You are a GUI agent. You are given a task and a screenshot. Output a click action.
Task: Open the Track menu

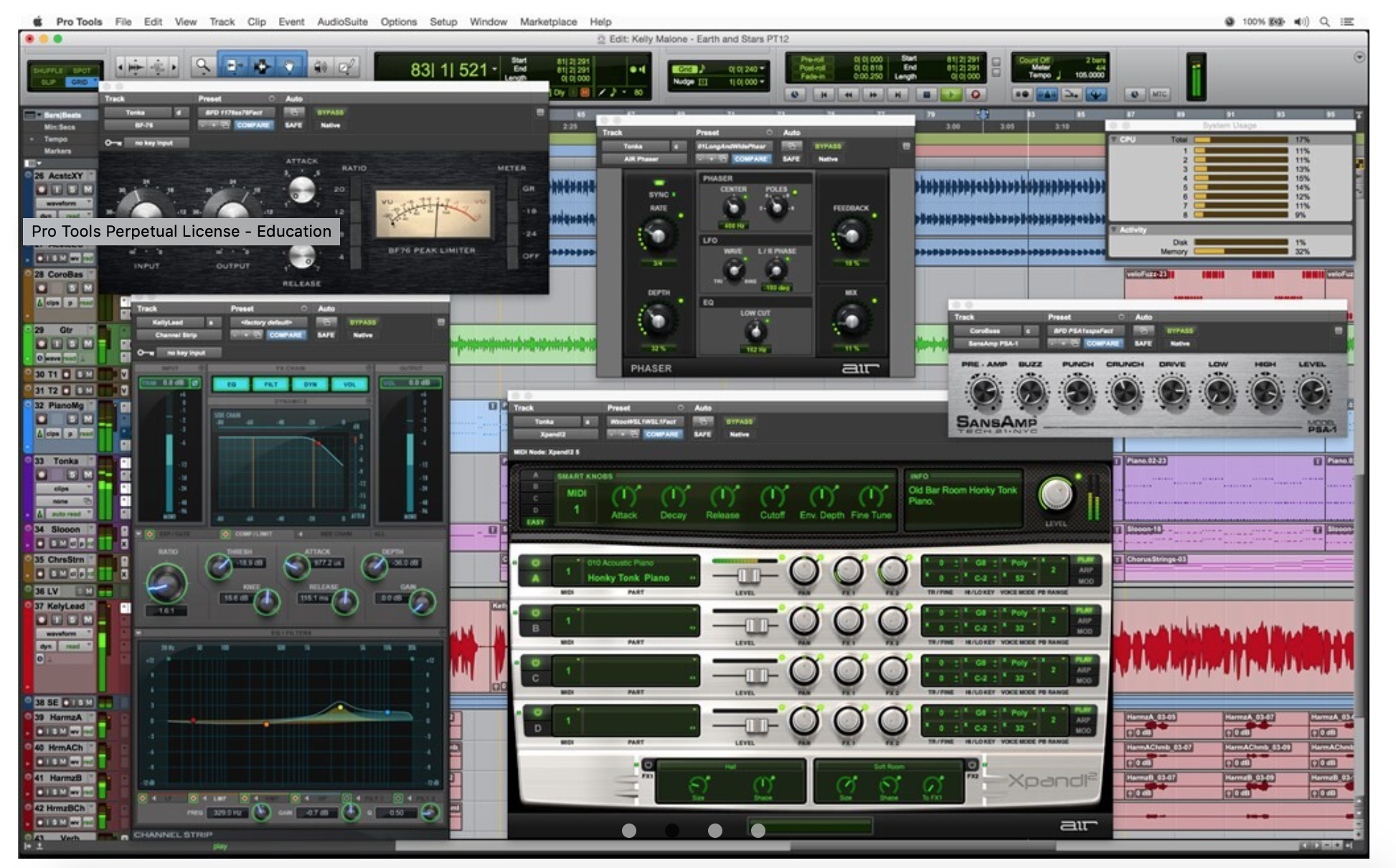point(222,22)
